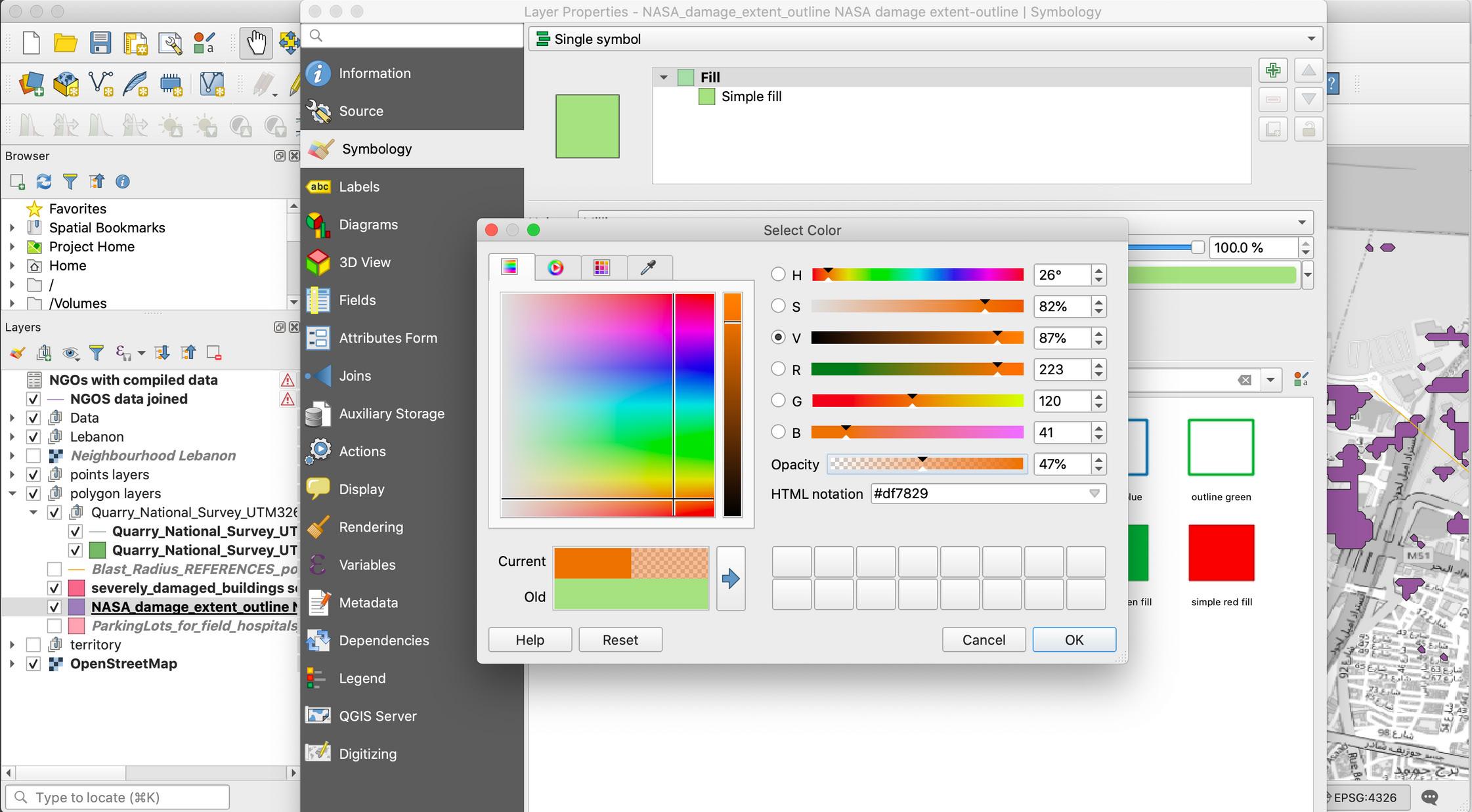Select the color picker eyedropper tab
Screen dimensions: 1472x812
(x=649, y=267)
